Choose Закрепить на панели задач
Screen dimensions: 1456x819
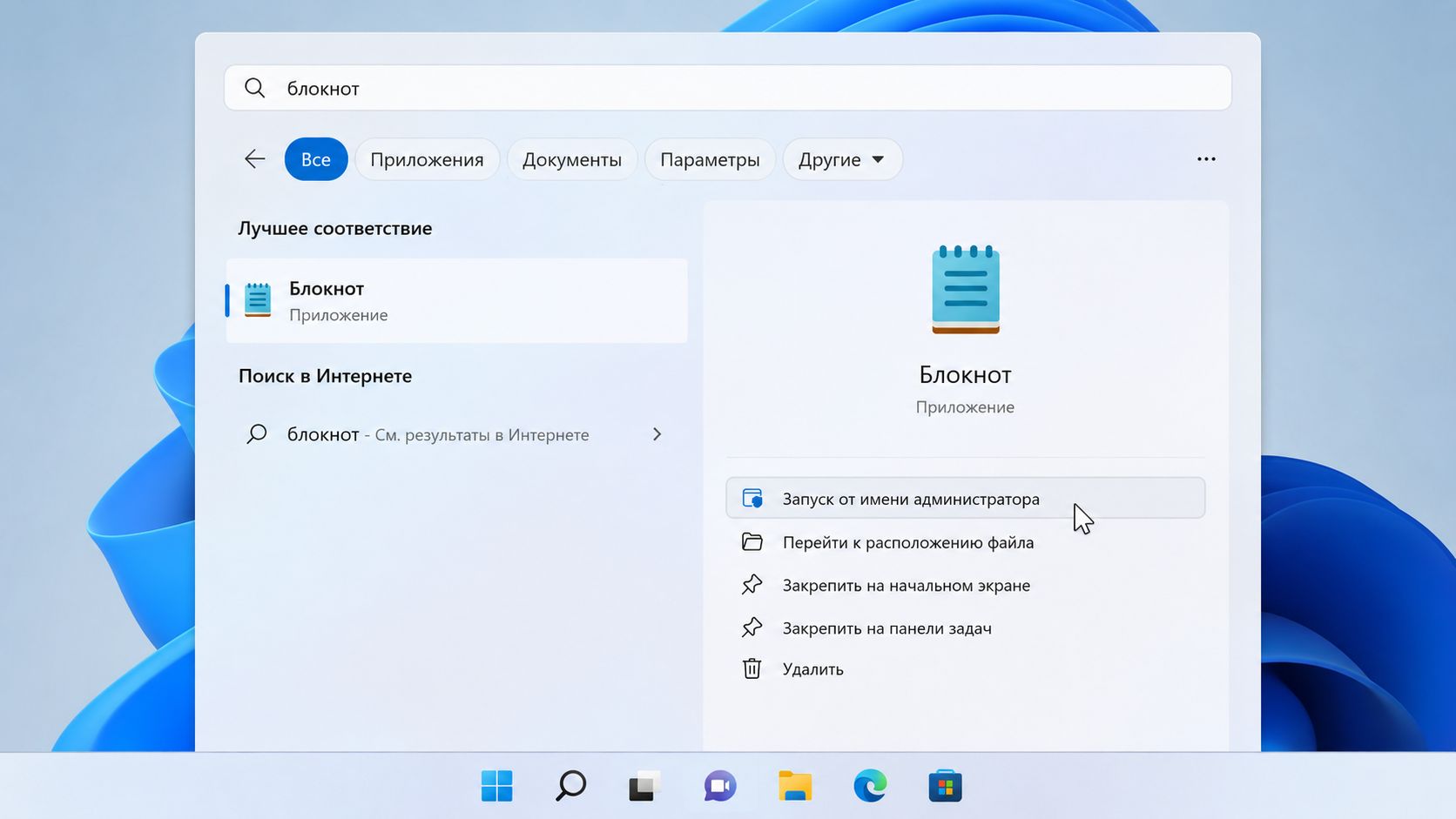(x=965, y=628)
